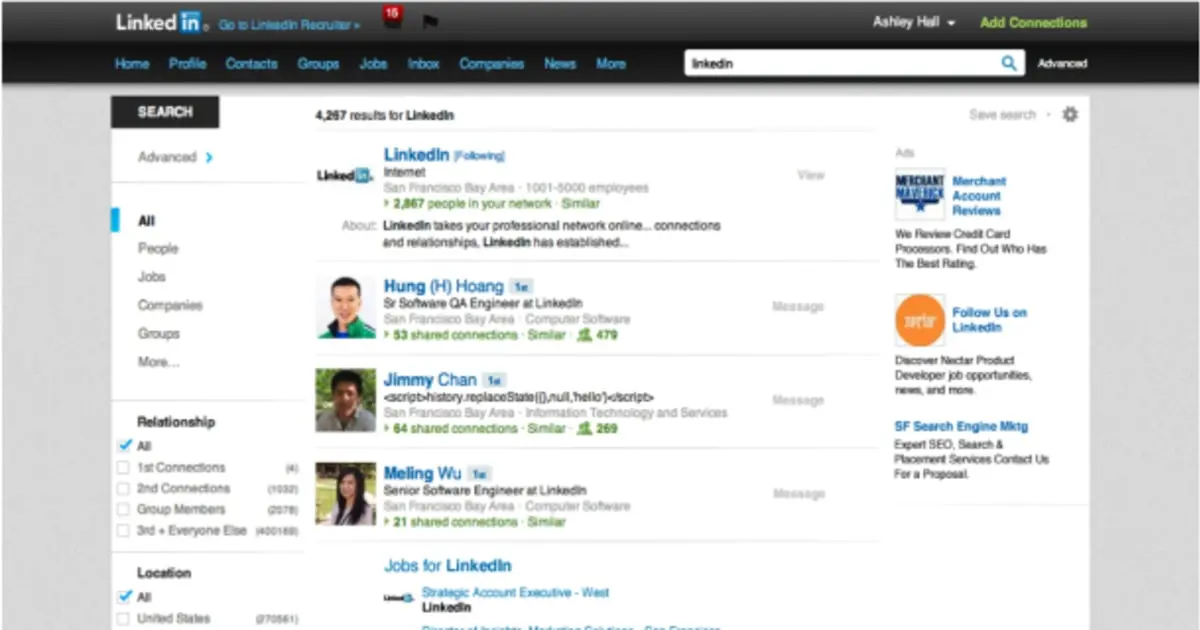Message Hung Hoang
Screen dimensions: 1200x630
(798, 307)
